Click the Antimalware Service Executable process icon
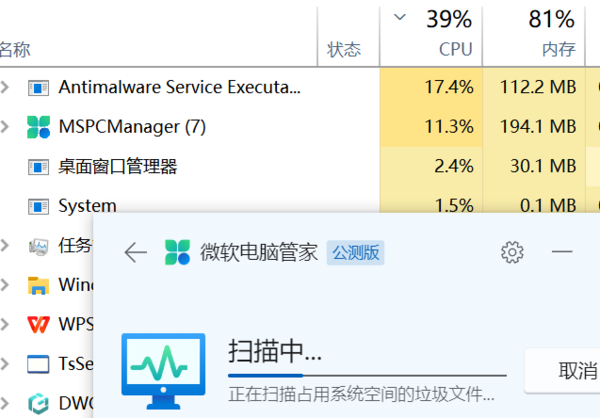 [x=39, y=87]
